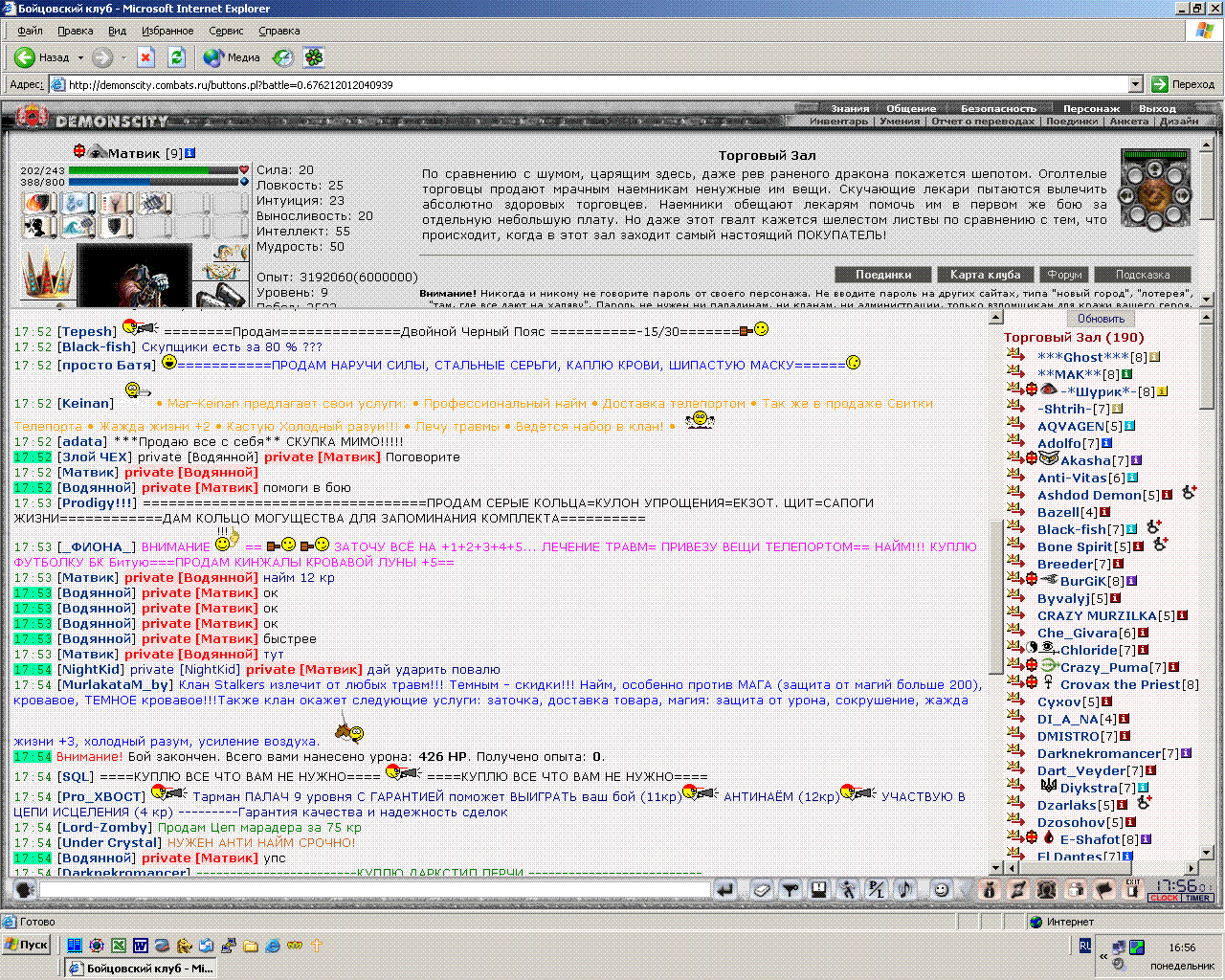
Task: Open the Анкета sub-tab
Action: tap(1129, 121)
